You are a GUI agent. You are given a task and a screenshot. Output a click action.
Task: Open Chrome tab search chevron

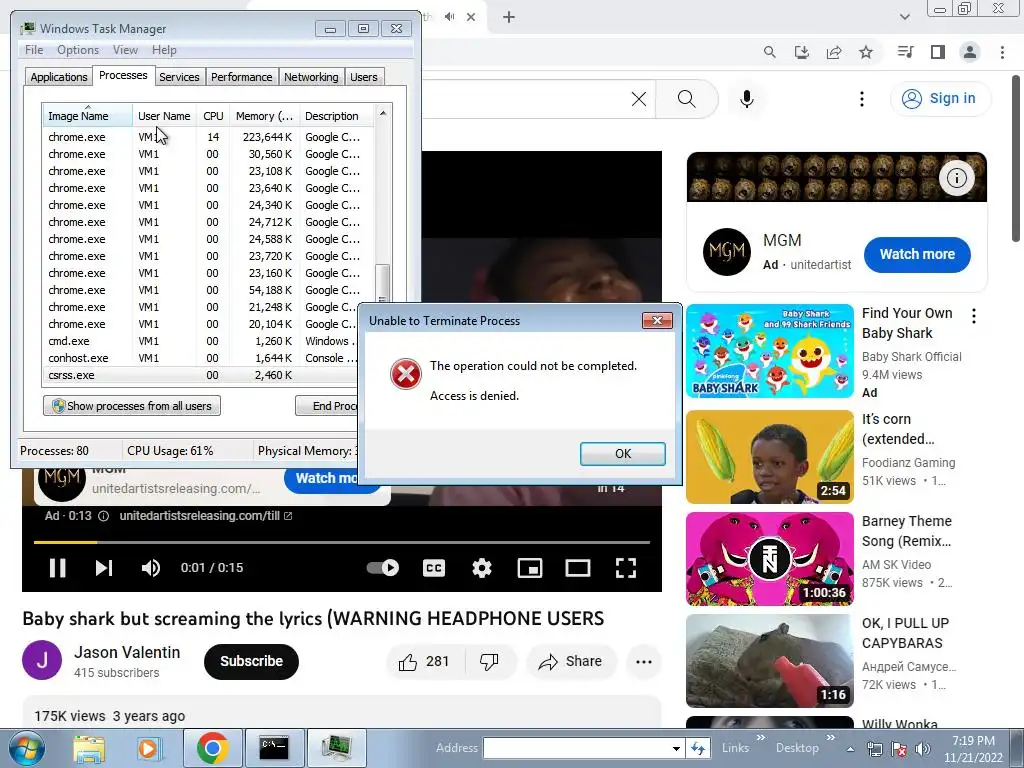click(x=904, y=17)
